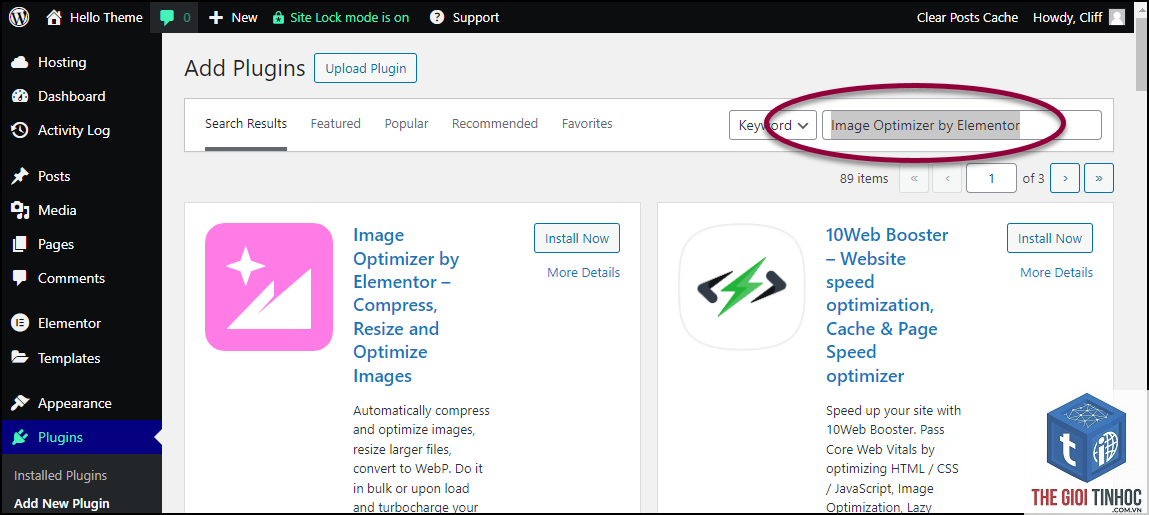The image size is (1149, 515).
Task: Click the Pages icon in sidebar
Action: pyautogui.click(x=20, y=244)
